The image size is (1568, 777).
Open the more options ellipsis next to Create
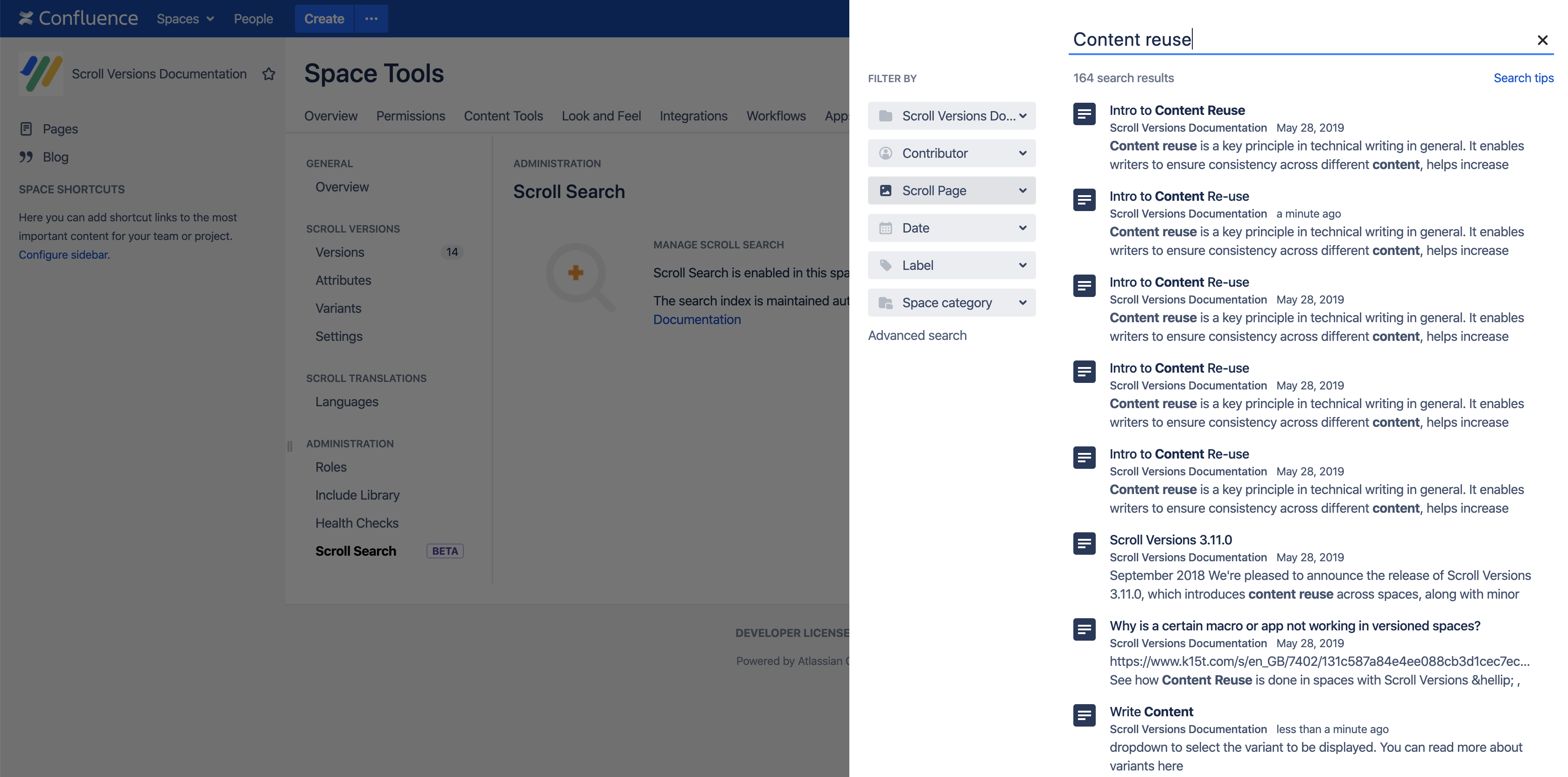pyautogui.click(x=371, y=19)
